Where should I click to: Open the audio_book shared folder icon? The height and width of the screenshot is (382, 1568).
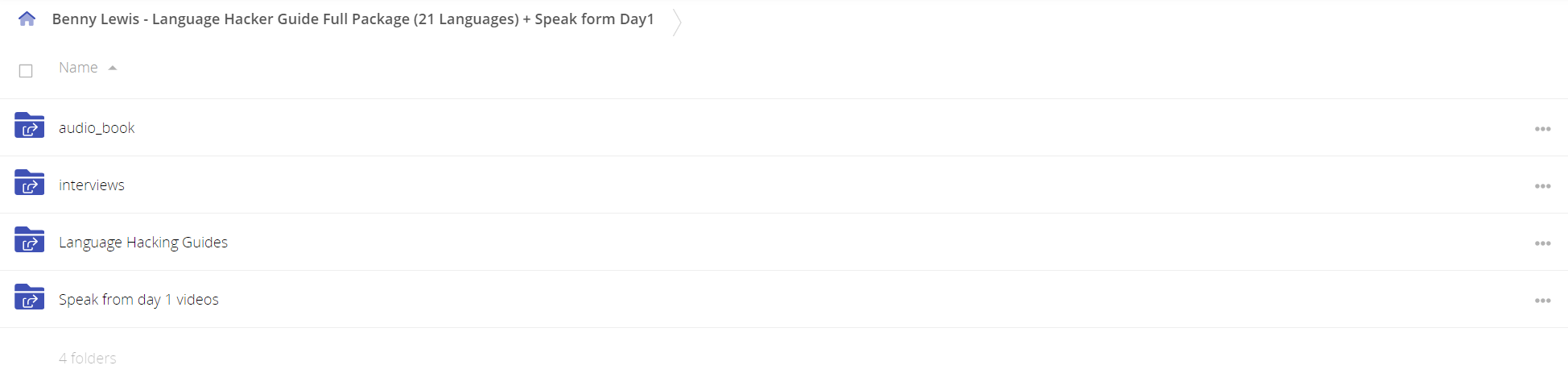pyautogui.click(x=29, y=125)
